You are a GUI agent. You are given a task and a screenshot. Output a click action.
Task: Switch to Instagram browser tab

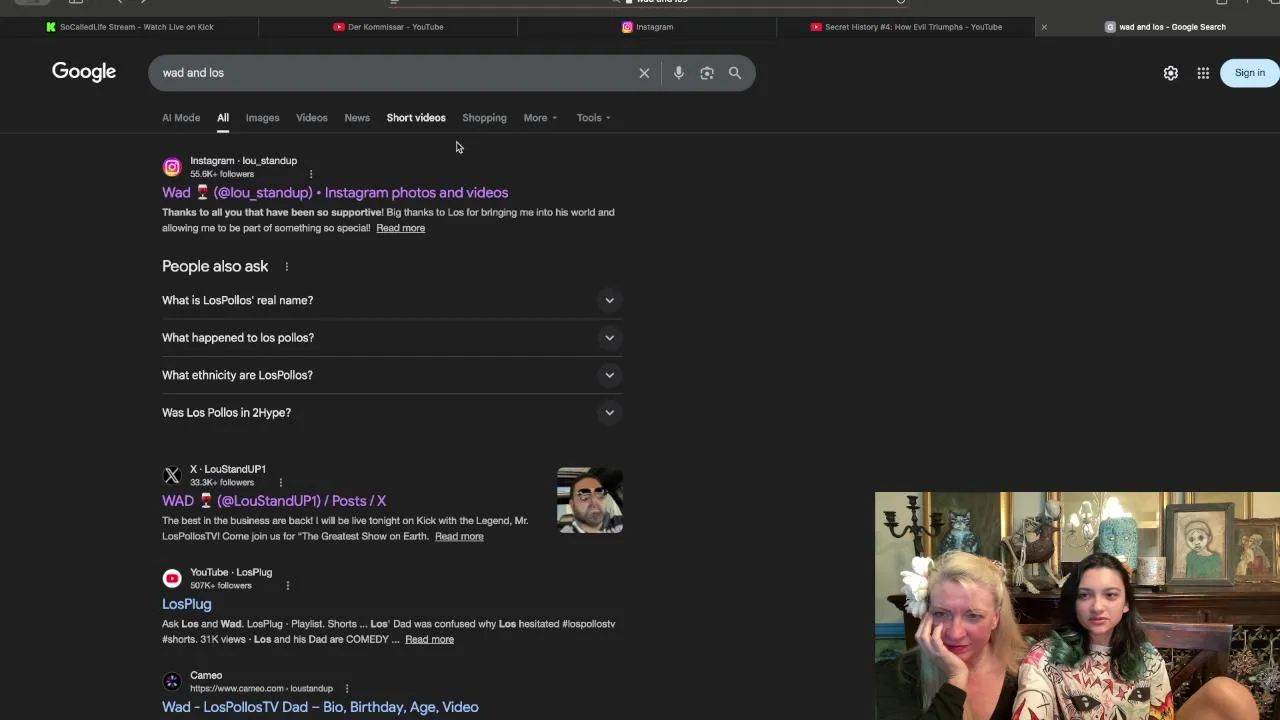tap(647, 27)
